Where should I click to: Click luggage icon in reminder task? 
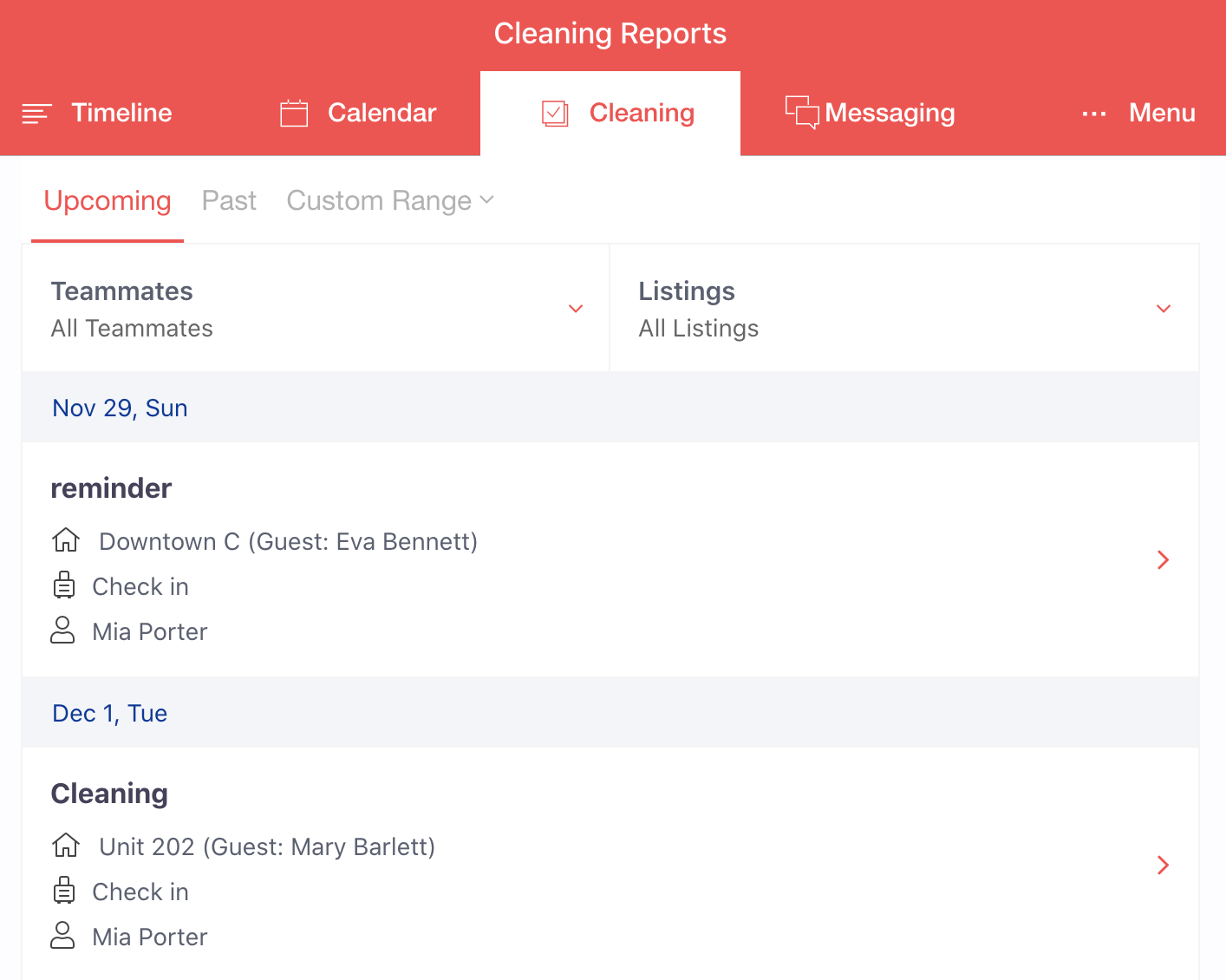tap(64, 585)
